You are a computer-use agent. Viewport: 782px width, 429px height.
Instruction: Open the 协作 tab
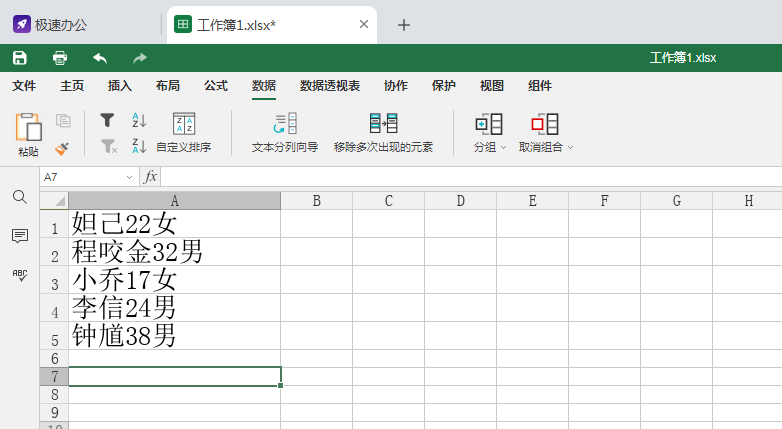tap(395, 86)
